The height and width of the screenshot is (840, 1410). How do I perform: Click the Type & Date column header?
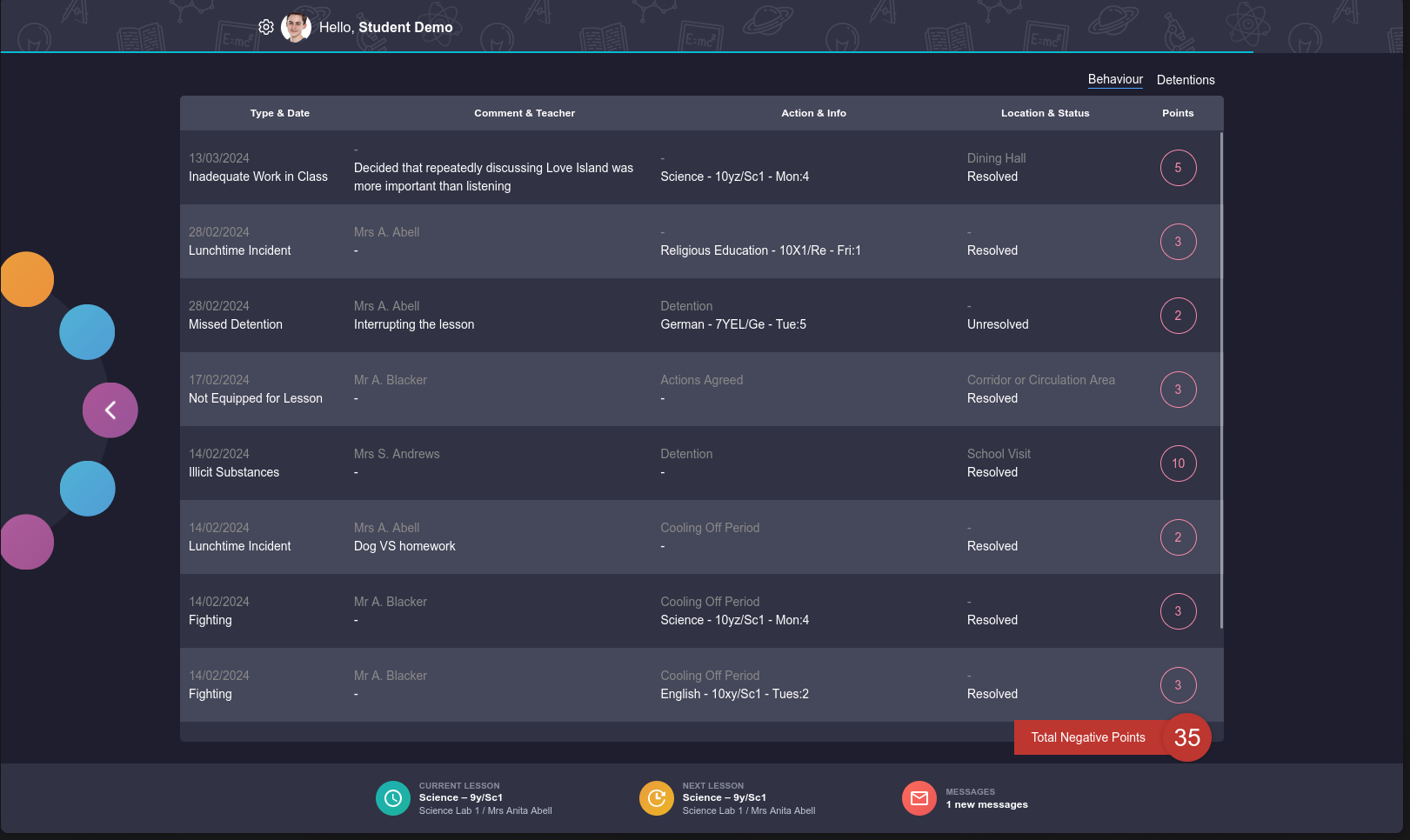click(280, 113)
